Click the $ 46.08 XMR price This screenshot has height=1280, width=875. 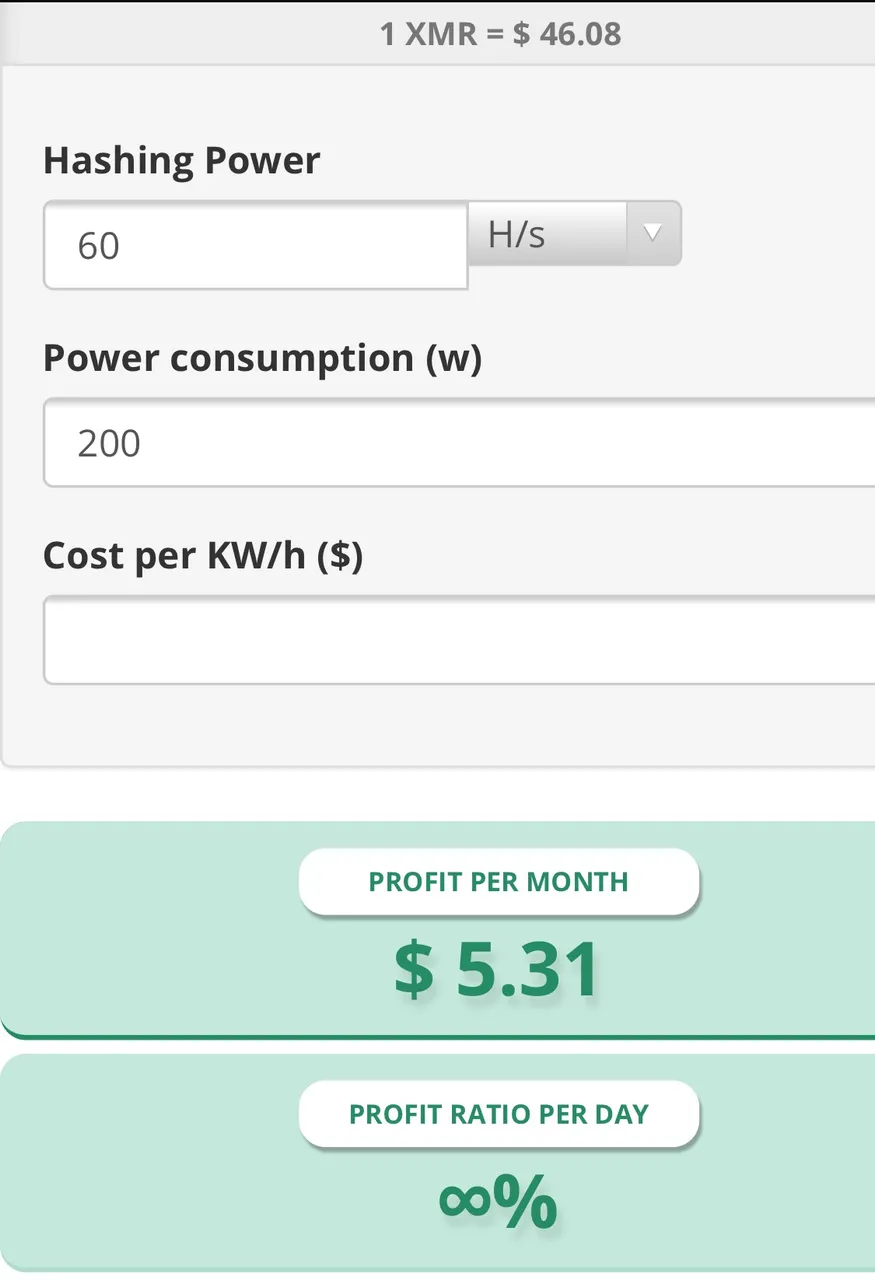click(x=567, y=34)
